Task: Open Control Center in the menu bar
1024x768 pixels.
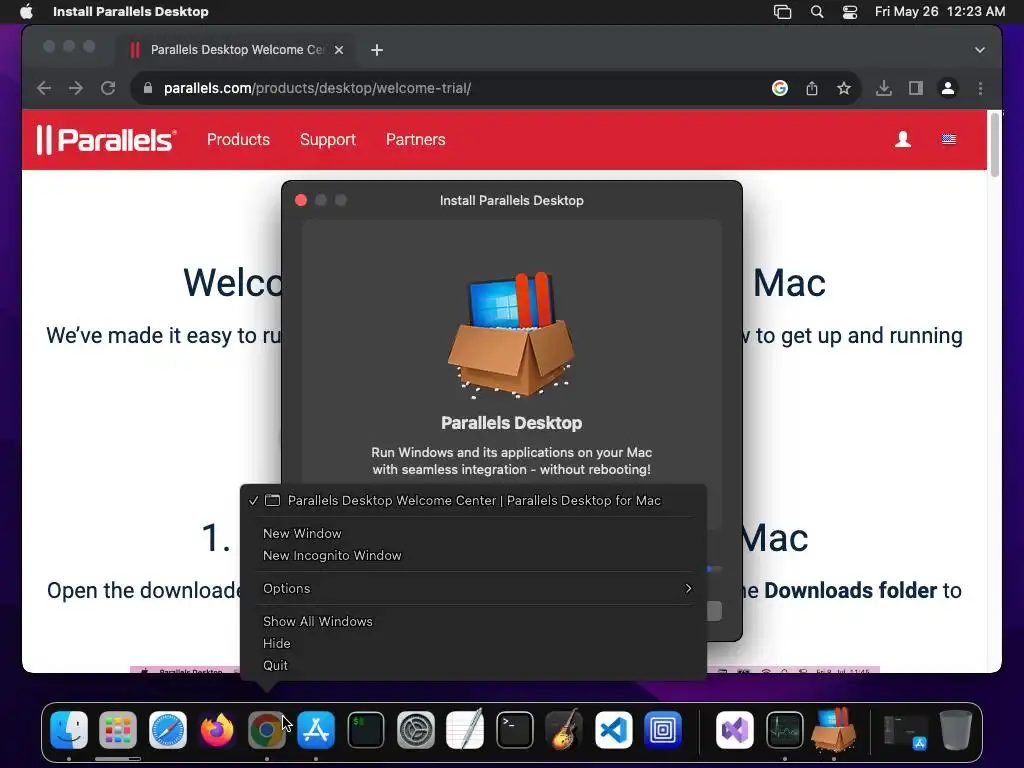Action: point(850,12)
